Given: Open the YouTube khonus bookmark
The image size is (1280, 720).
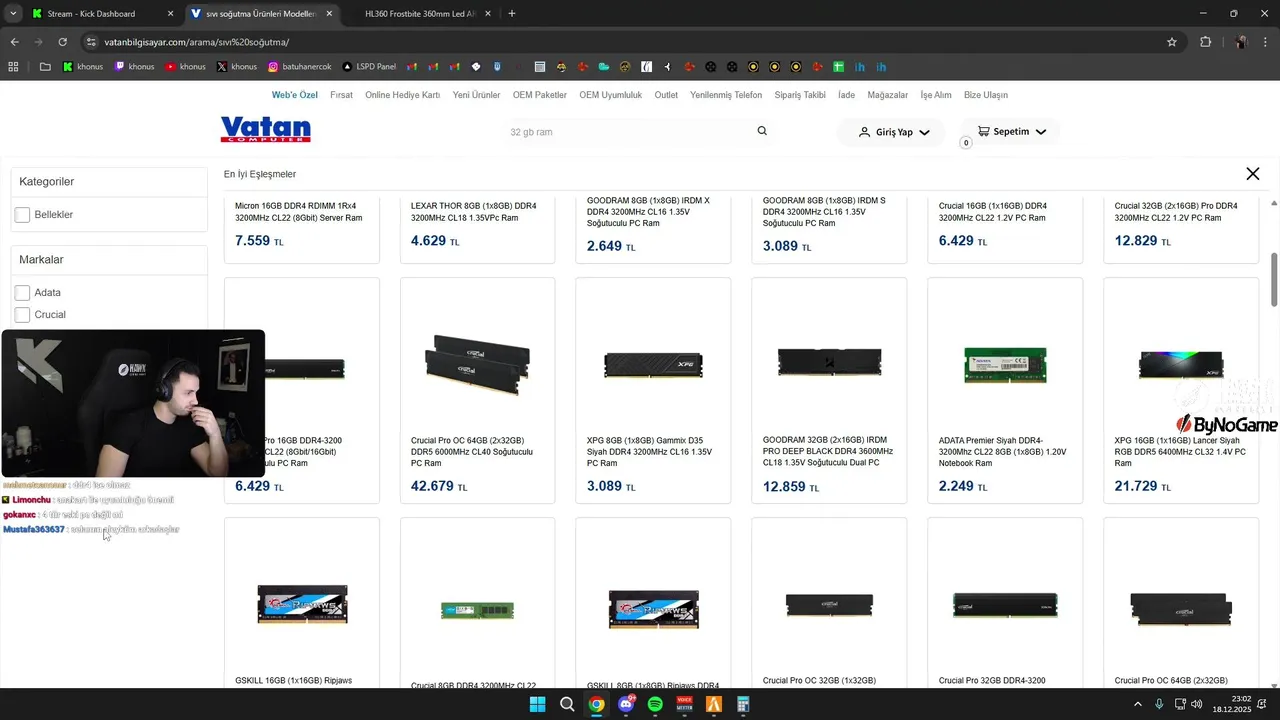Looking at the screenshot, I should coord(186,67).
